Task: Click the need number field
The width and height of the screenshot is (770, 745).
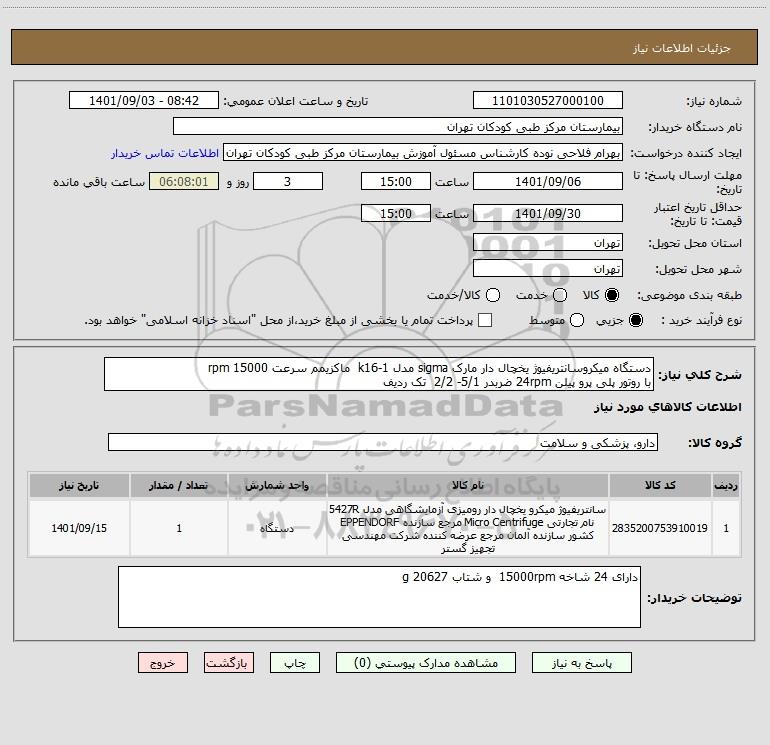Action: click(x=548, y=101)
